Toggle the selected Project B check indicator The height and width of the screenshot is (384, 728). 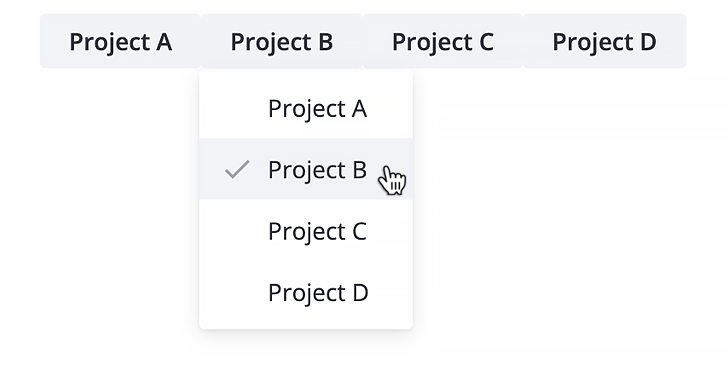point(237,169)
